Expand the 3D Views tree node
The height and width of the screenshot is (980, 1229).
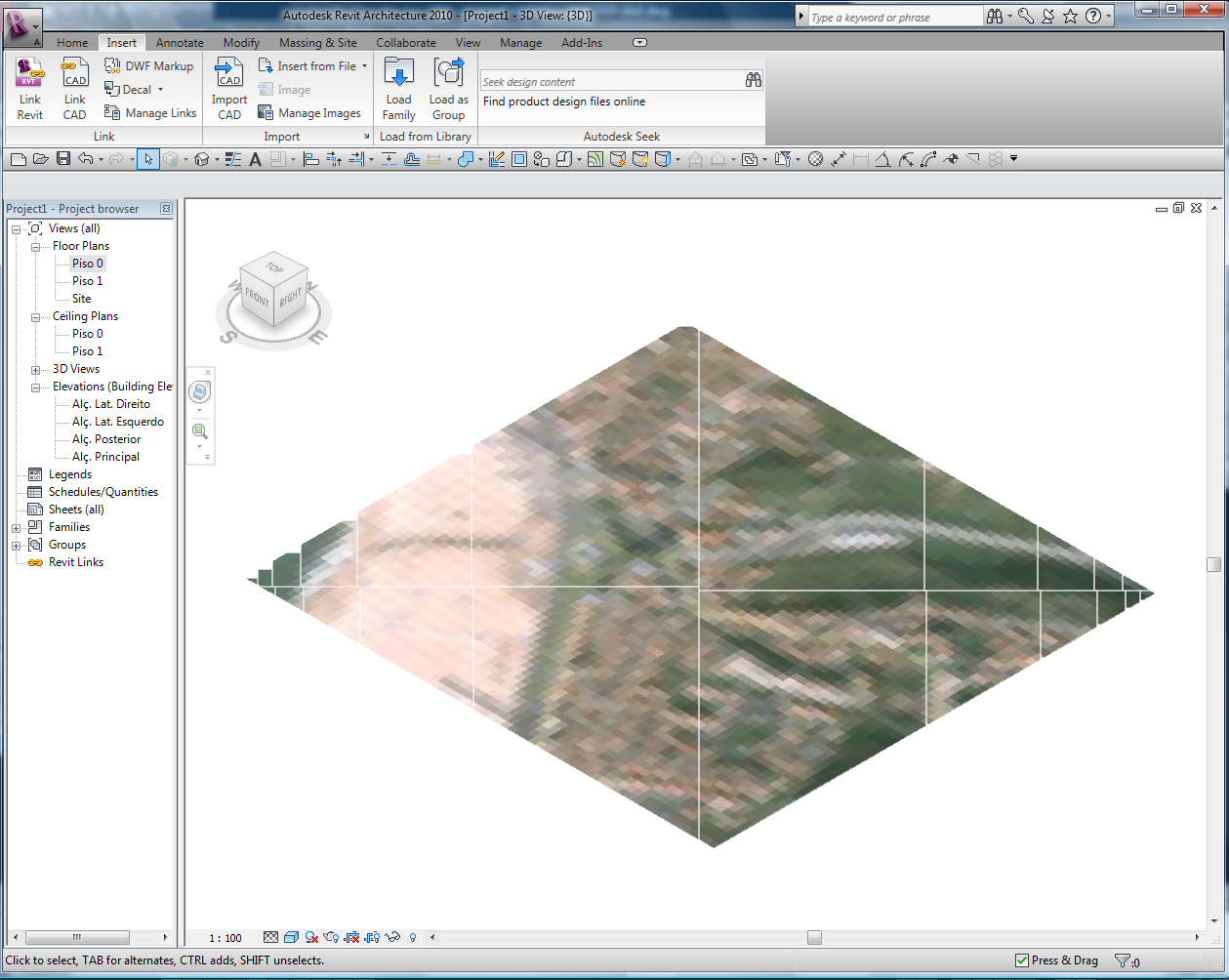point(35,370)
